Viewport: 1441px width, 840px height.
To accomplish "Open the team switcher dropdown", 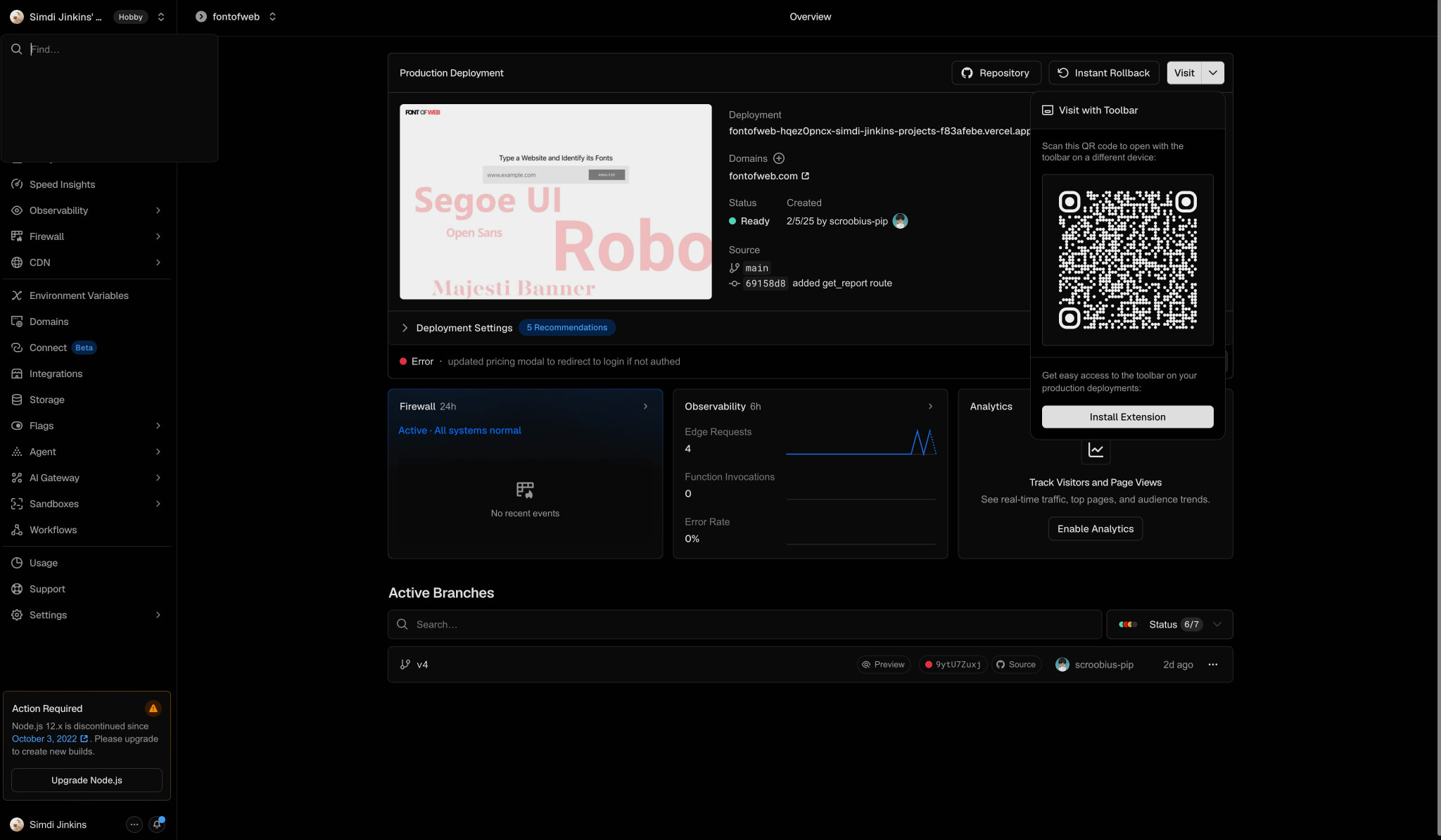I will pos(161,17).
